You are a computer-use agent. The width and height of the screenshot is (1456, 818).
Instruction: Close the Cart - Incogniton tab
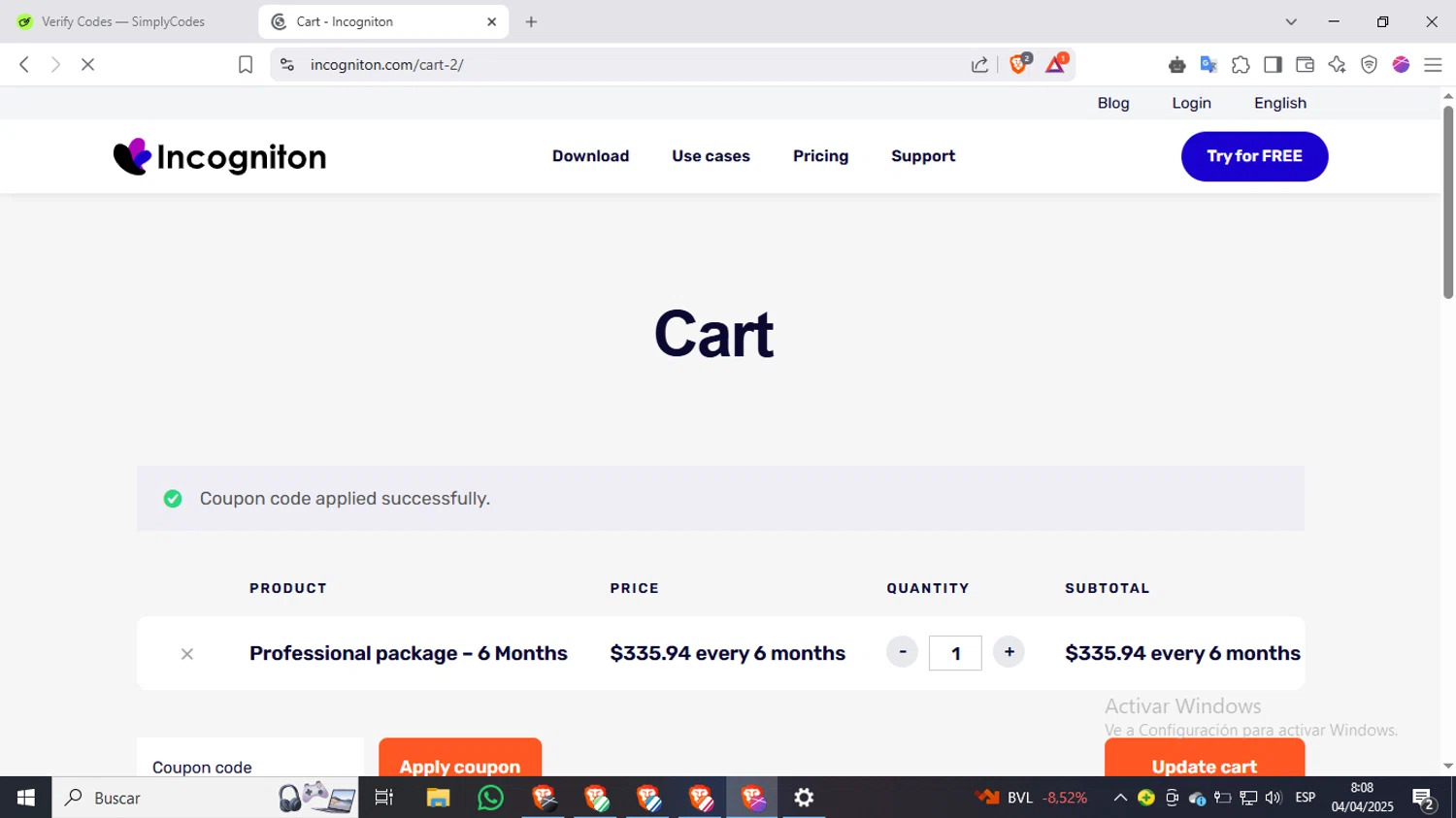492,21
